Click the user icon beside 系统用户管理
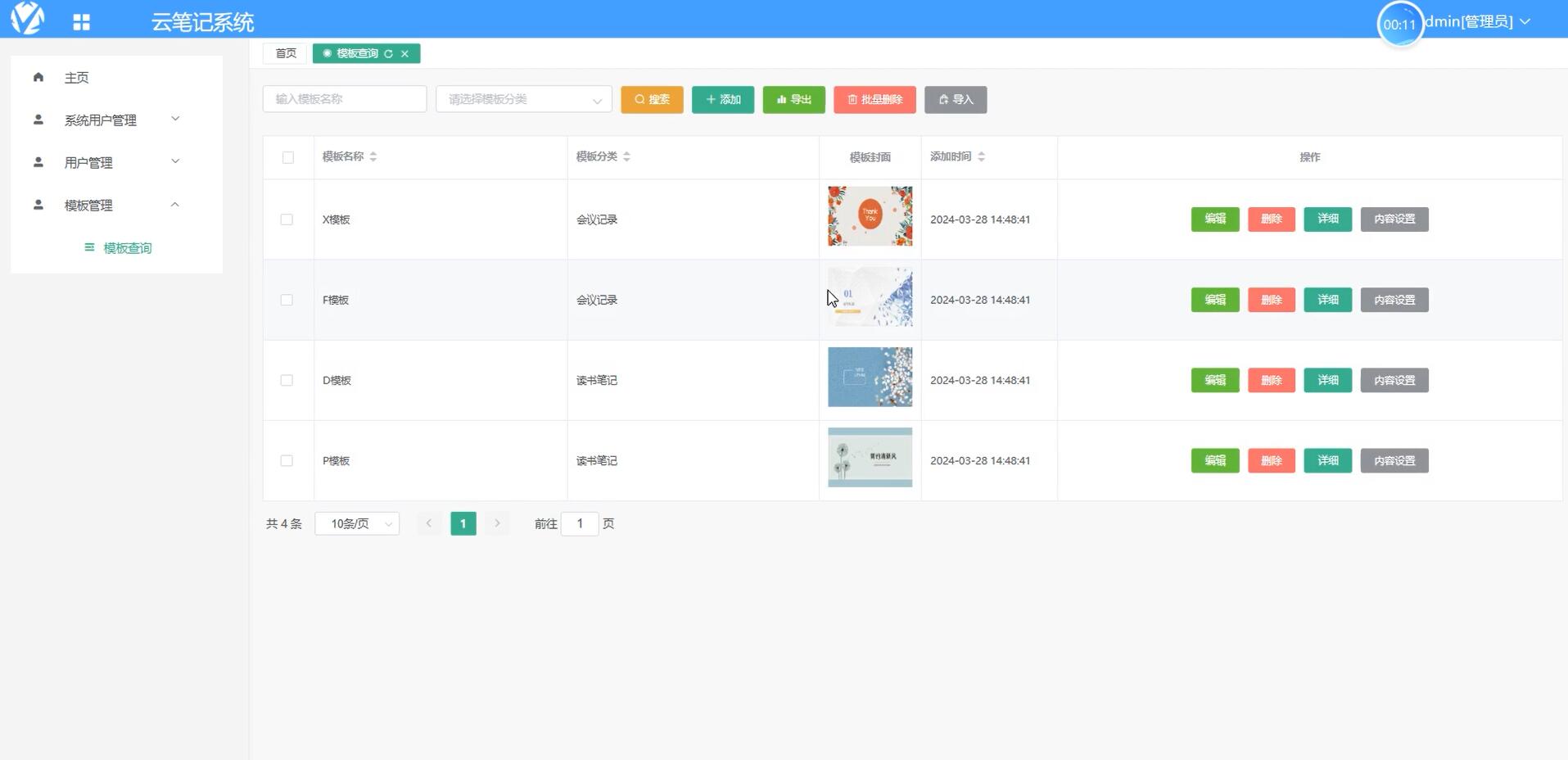The height and width of the screenshot is (760, 1568). click(x=38, y=120)
